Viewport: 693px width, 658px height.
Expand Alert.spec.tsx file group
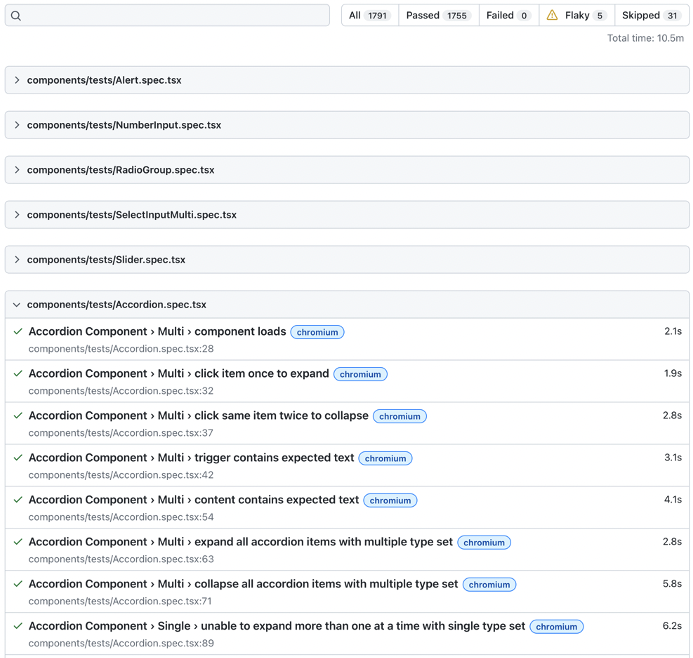(347, 80)
